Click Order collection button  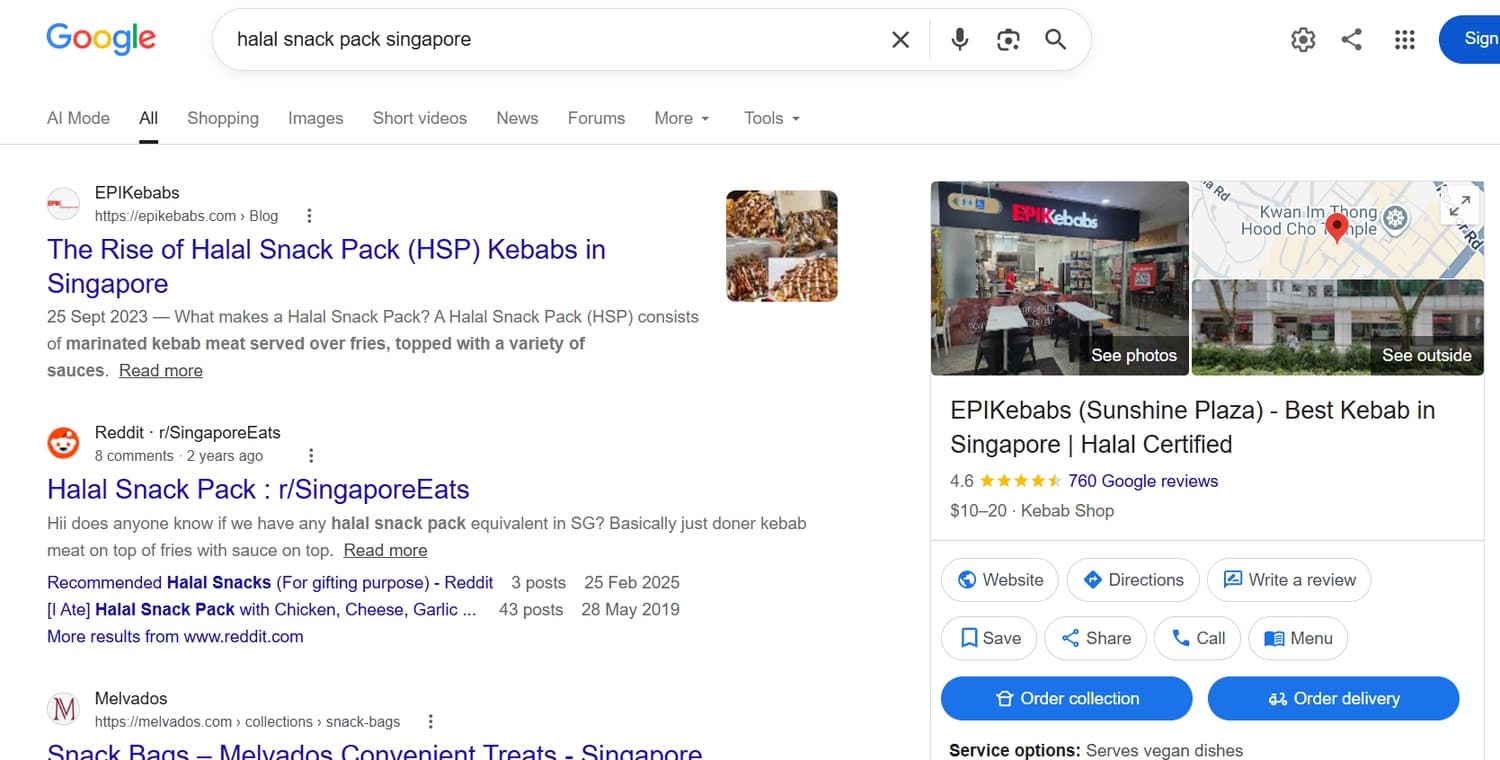[x=1067, y=698]
